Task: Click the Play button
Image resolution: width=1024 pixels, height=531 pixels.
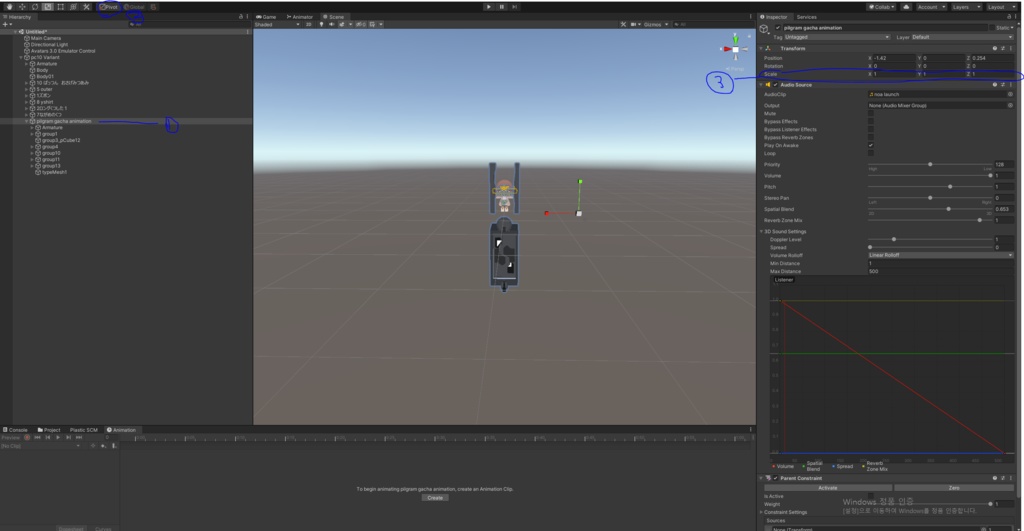Action: coord(488,7)
